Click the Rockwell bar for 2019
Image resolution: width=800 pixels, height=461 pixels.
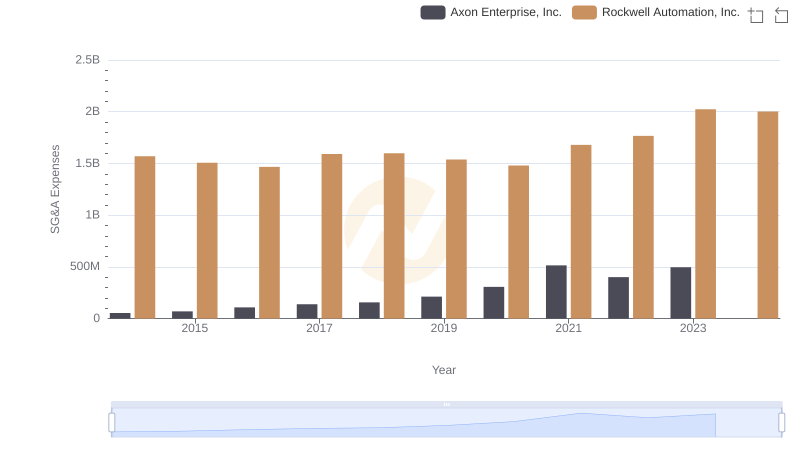pos(456,239)
